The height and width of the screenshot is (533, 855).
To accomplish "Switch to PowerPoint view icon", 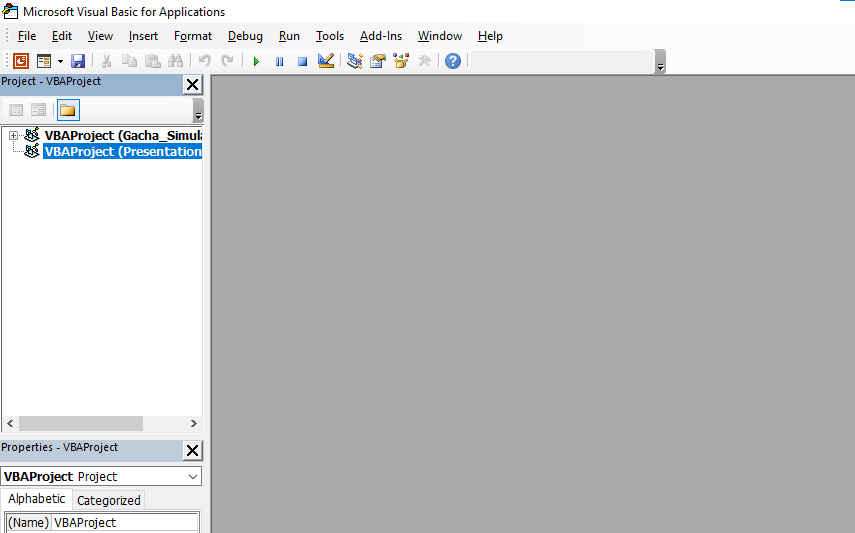I will tap(21, 61).
